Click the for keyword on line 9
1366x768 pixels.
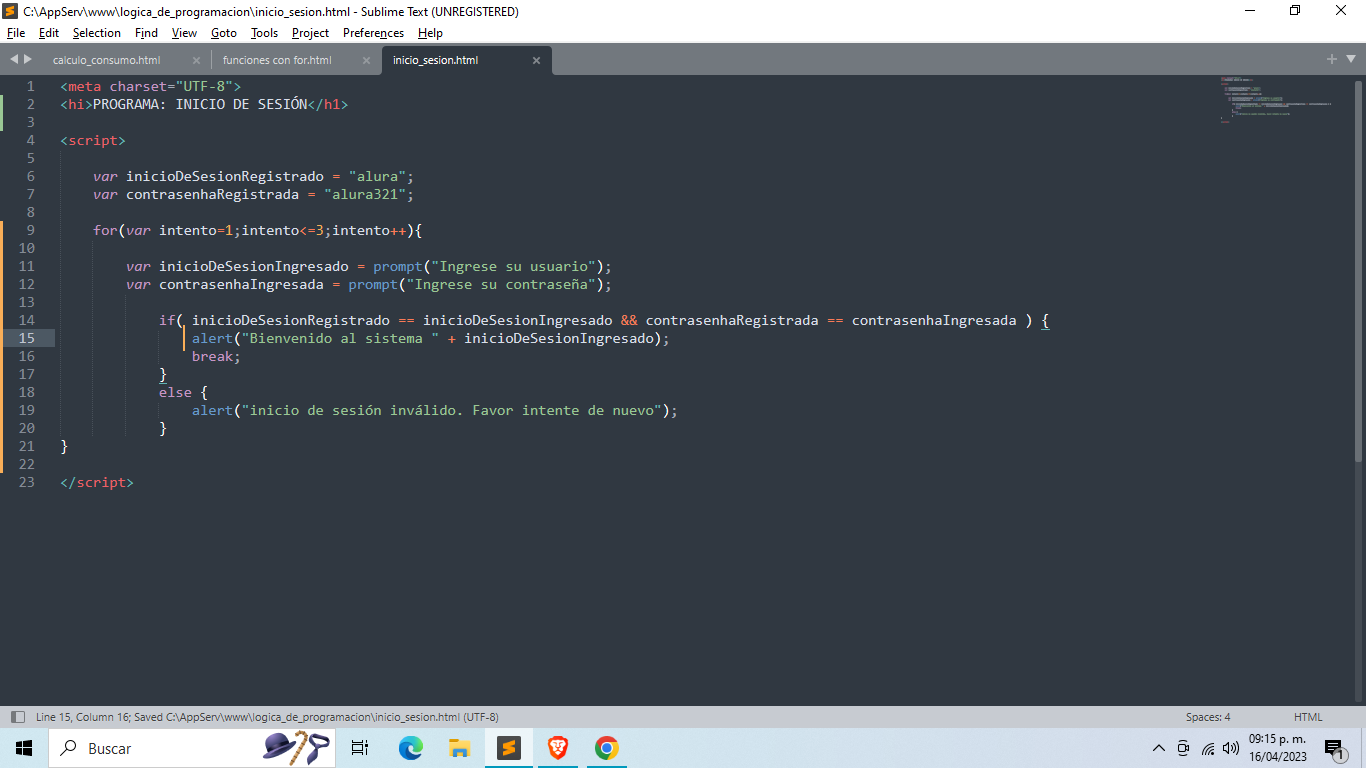105,230
